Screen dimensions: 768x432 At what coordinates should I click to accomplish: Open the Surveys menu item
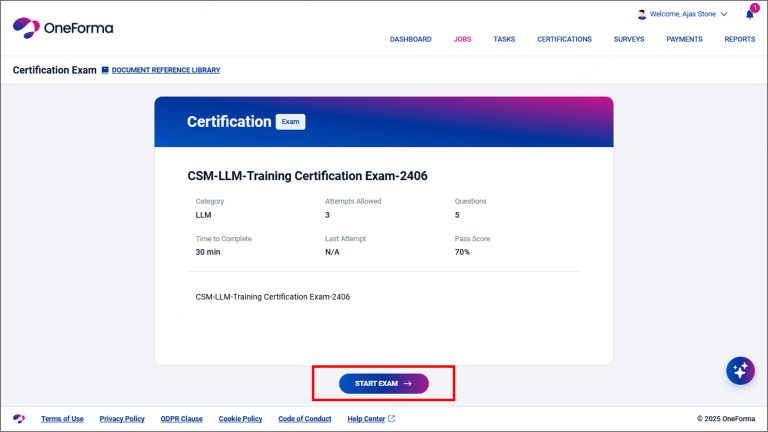pyautogui.click(x=628, y=39)
